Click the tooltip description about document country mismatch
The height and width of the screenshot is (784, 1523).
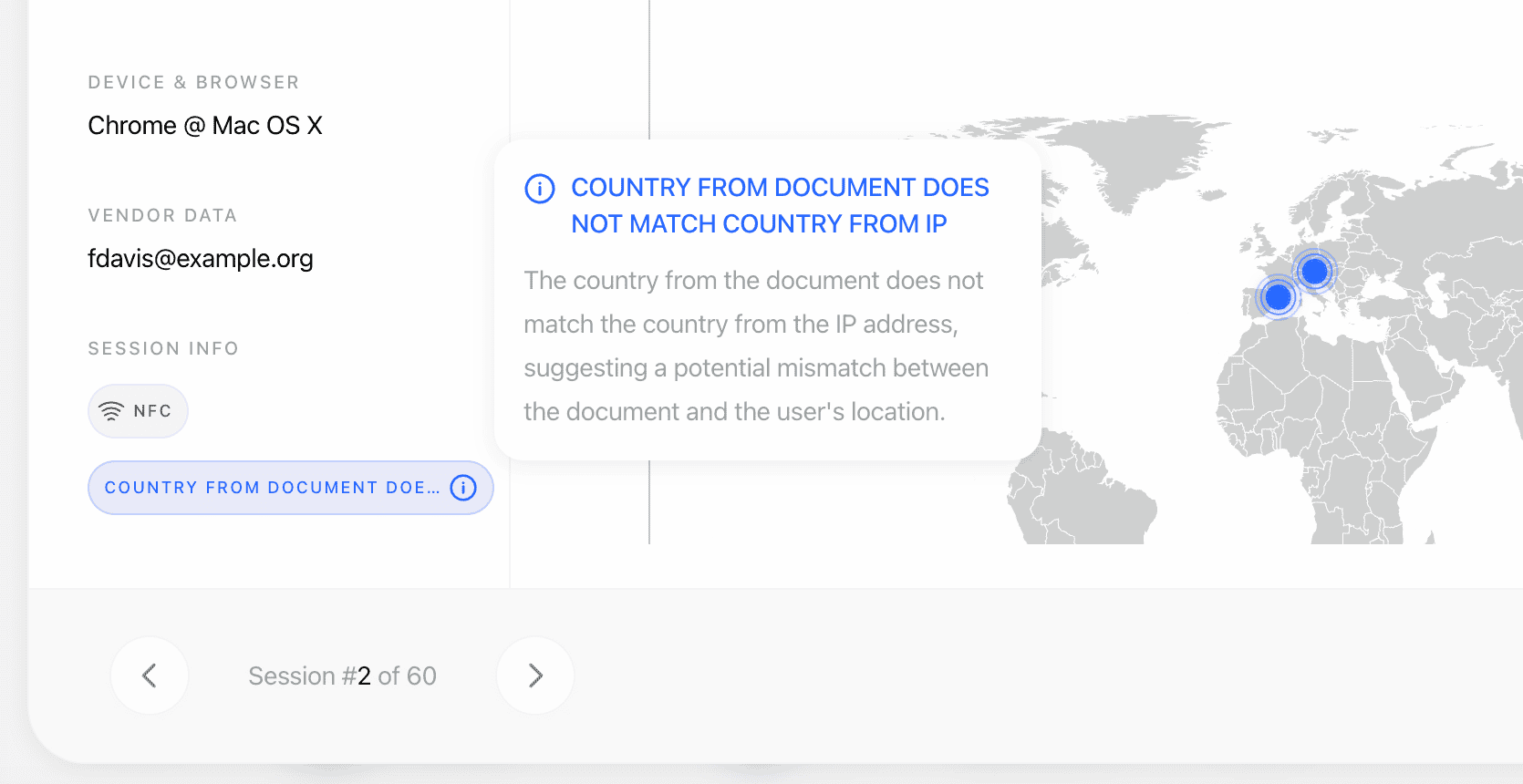click(756, 346)
